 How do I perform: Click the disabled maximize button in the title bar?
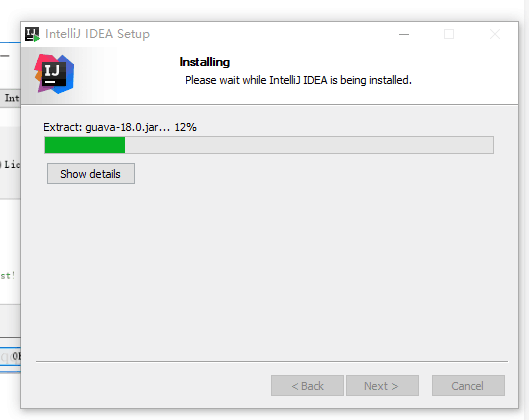(x=449, y=34)
